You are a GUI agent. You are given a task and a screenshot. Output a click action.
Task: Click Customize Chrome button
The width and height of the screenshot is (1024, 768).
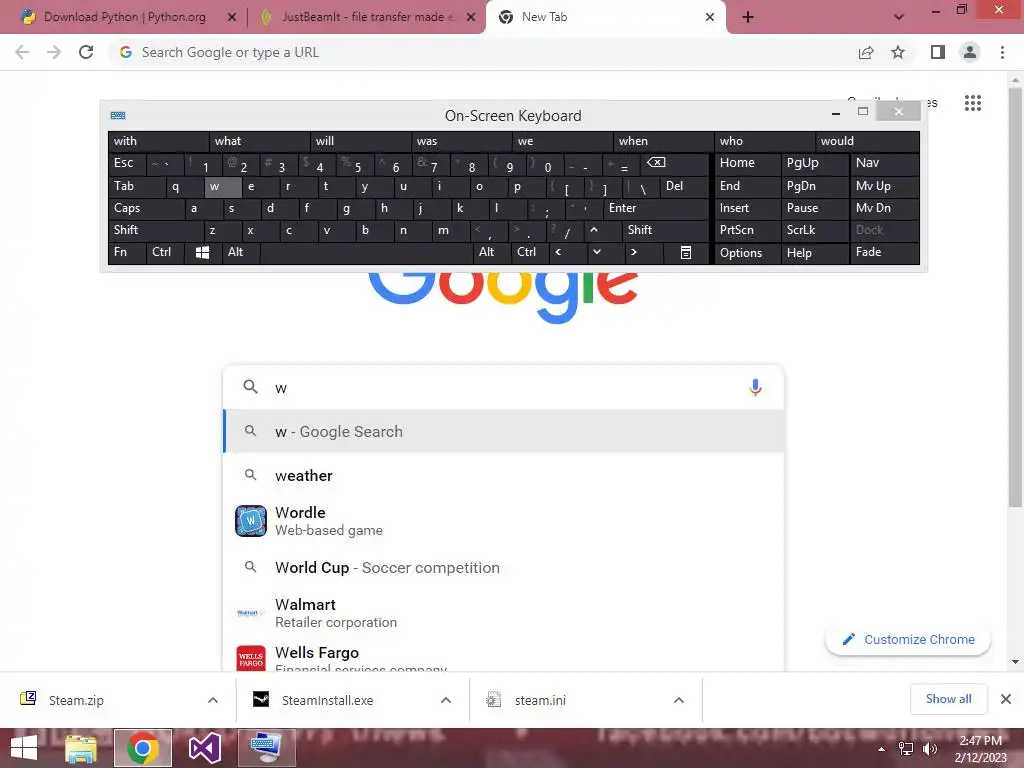point(908,639)
